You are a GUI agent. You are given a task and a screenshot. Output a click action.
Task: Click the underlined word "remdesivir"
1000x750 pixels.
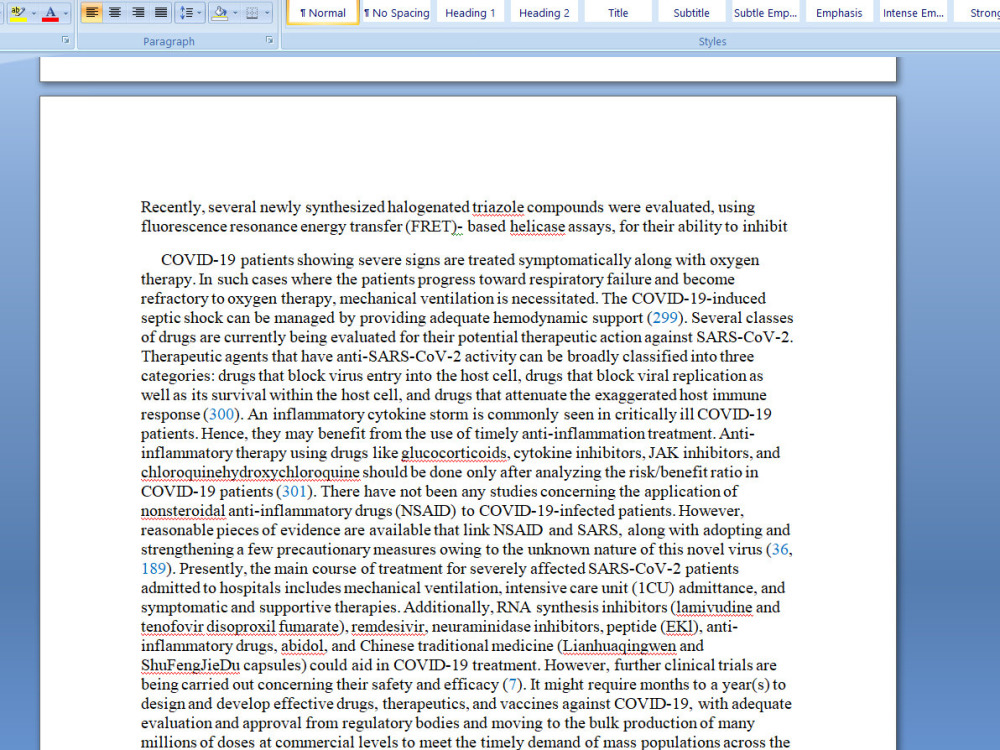(x=387, y=626)
